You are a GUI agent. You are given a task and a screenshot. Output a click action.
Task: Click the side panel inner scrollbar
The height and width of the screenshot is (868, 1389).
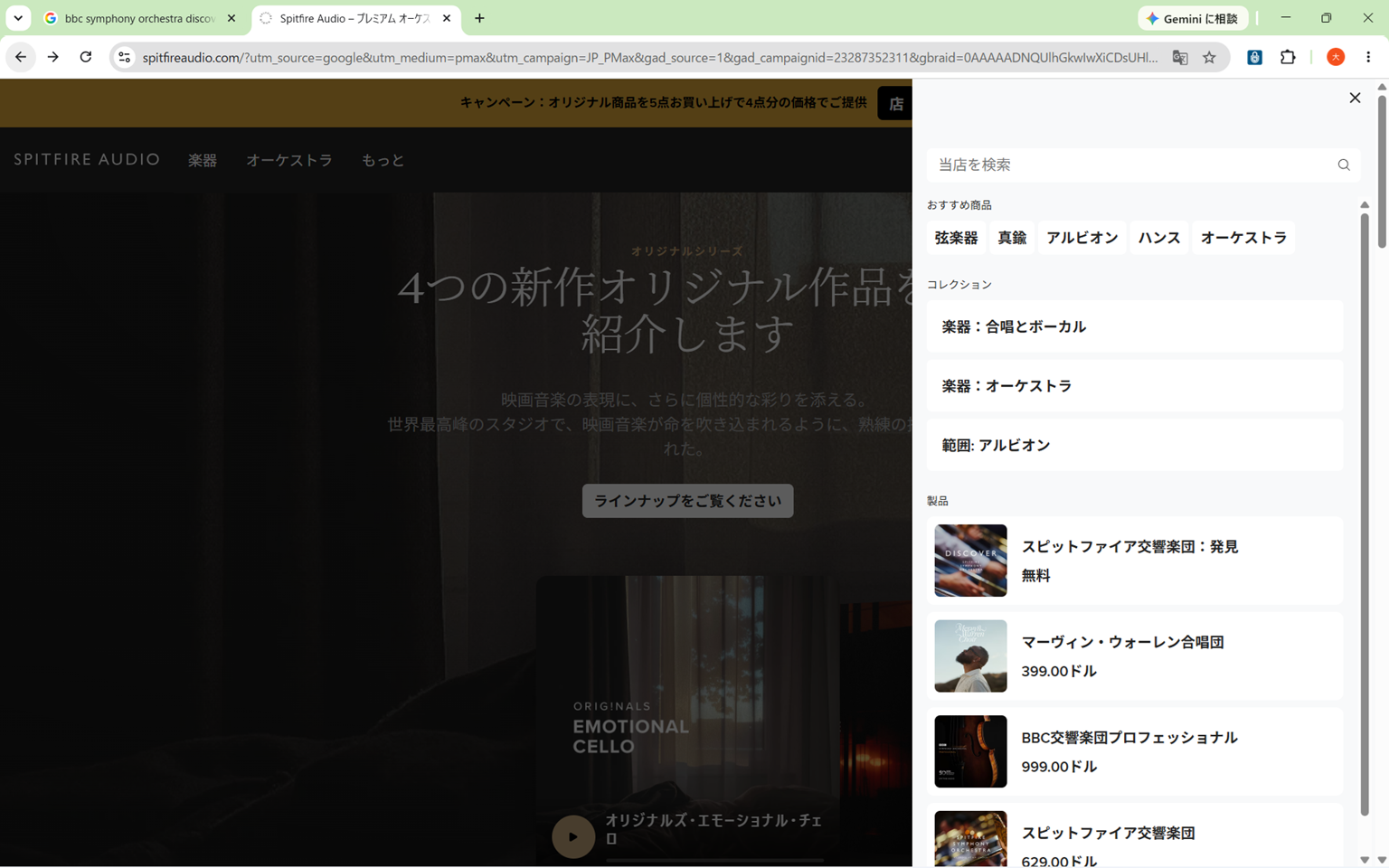[x=1365, y=515]
